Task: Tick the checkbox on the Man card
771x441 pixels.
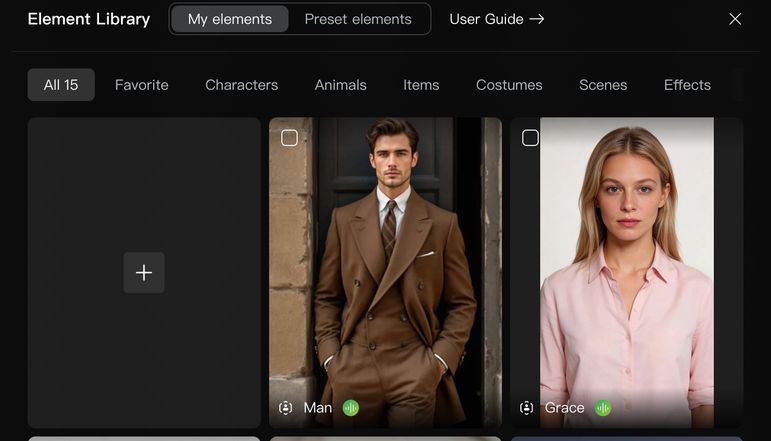Action: [289, 138]
